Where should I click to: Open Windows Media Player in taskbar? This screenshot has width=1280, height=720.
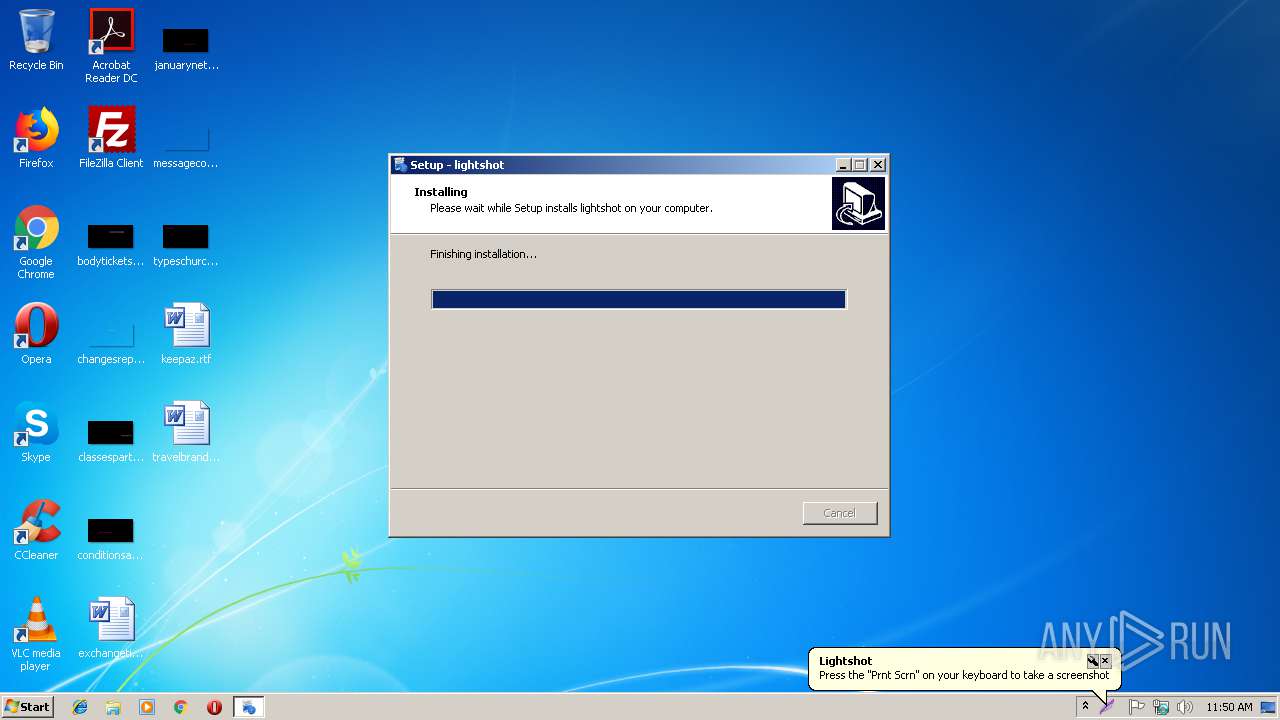click(147, 707)
